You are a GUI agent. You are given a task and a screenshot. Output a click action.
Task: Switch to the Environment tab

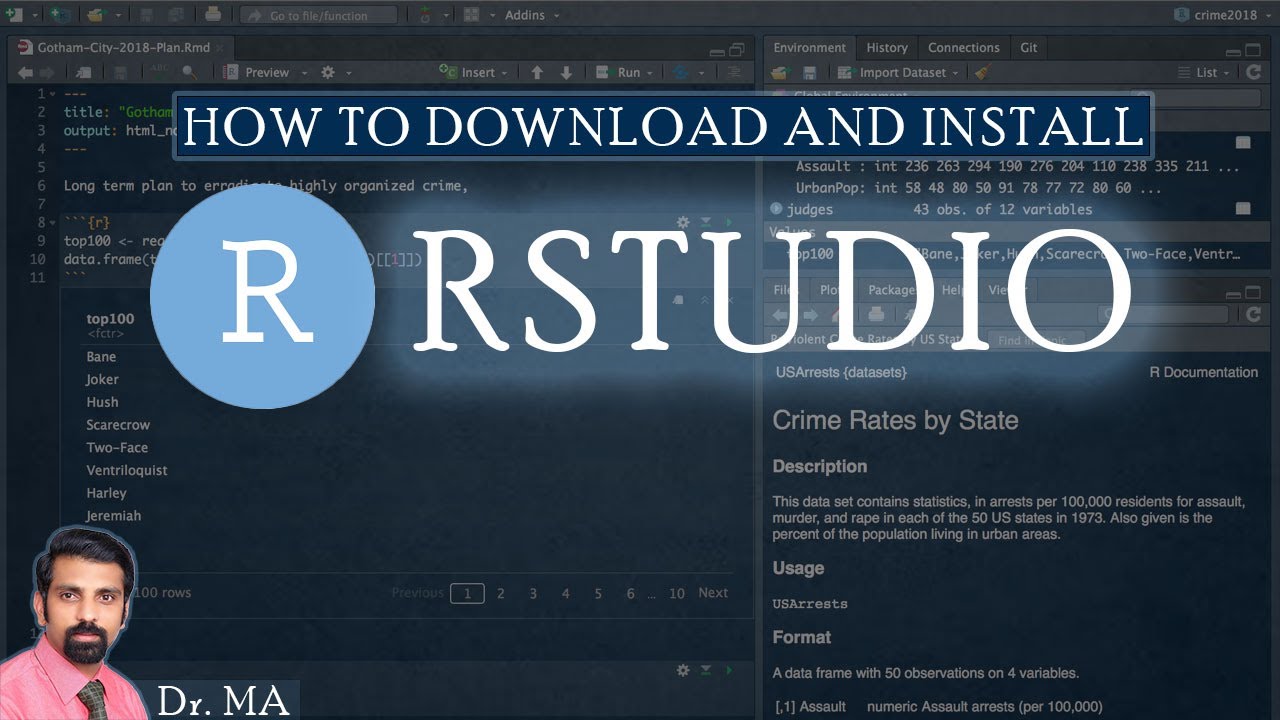809,47
